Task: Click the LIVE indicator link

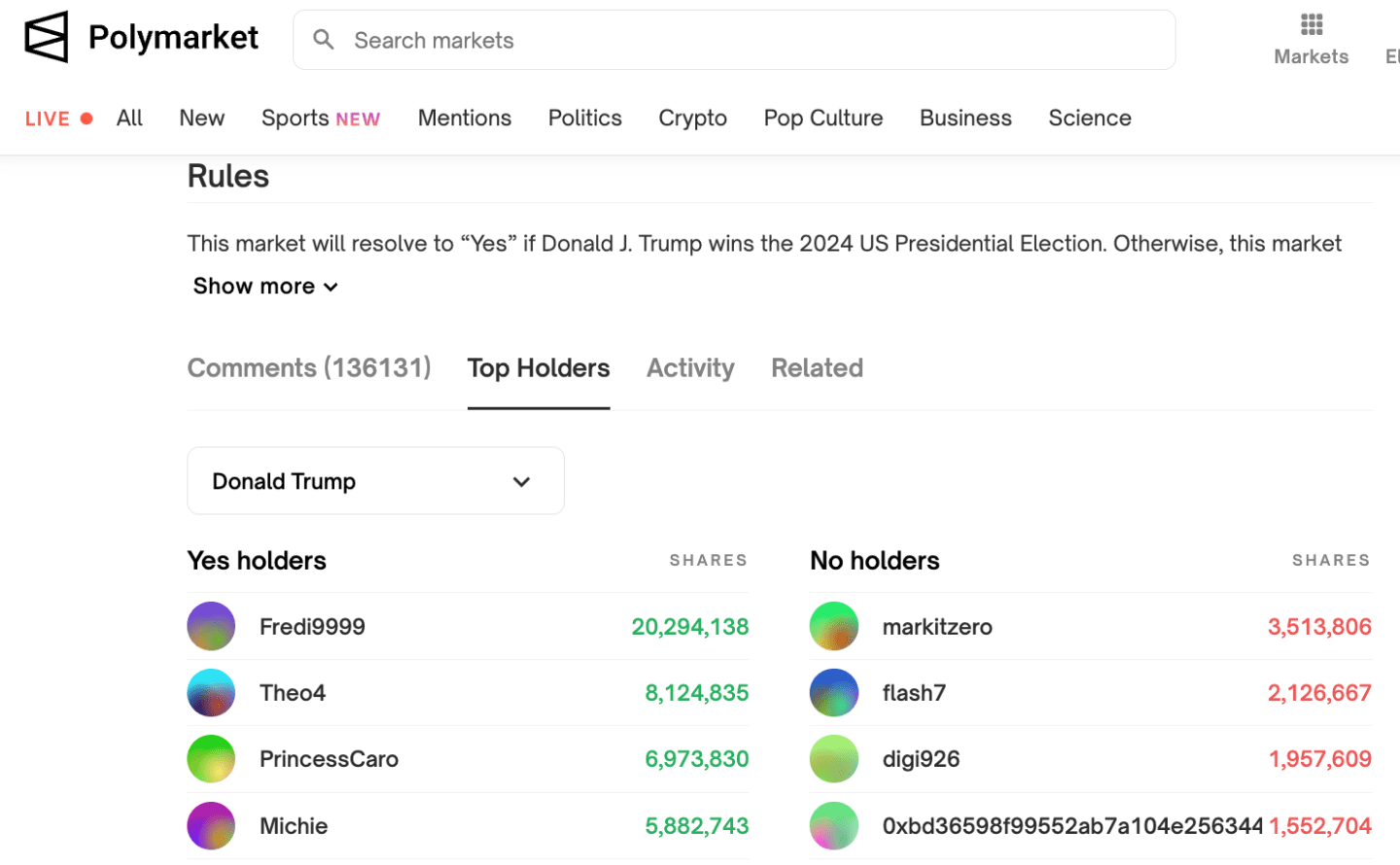Action: 58,119
